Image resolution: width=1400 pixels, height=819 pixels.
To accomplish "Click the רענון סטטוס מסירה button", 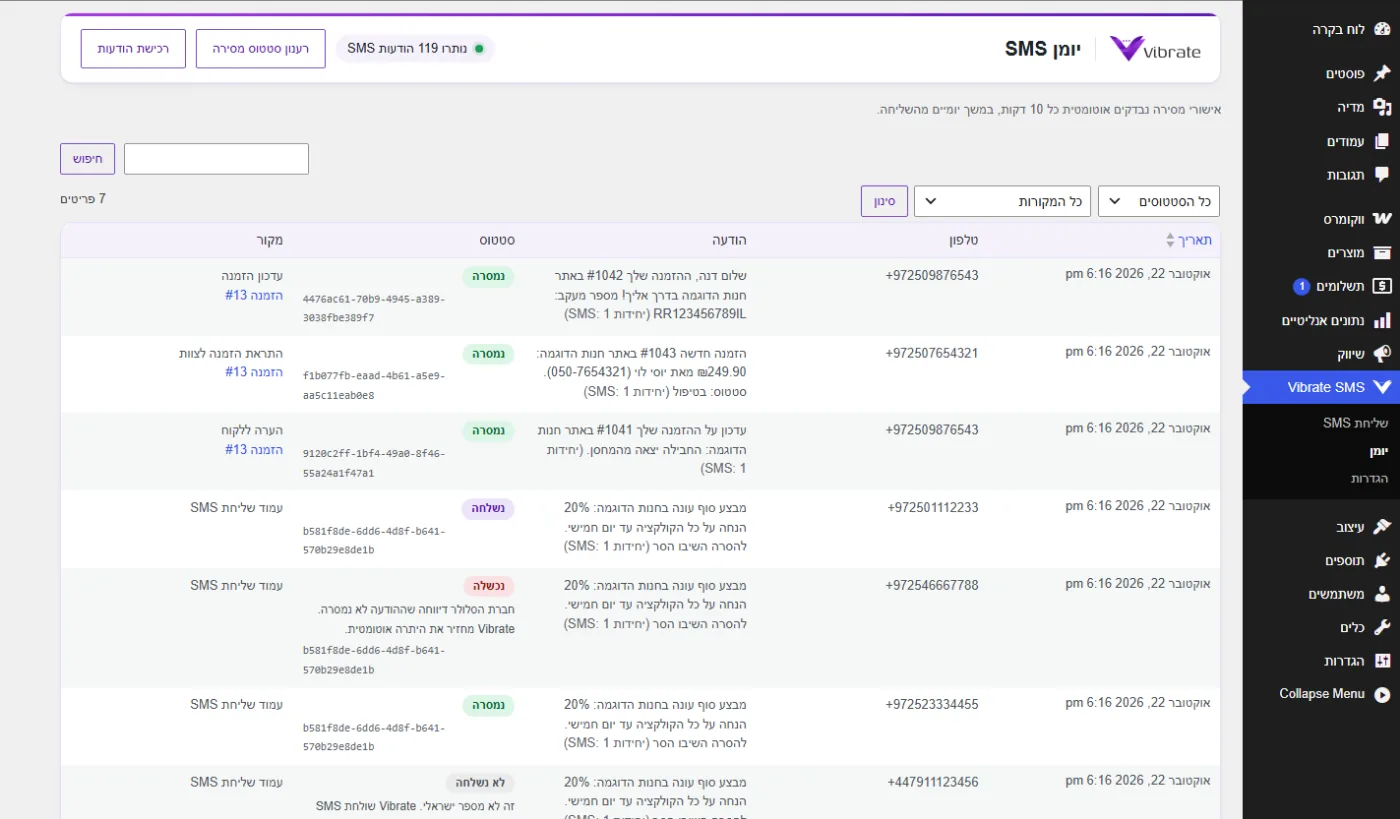I will [x=260, y=49].
